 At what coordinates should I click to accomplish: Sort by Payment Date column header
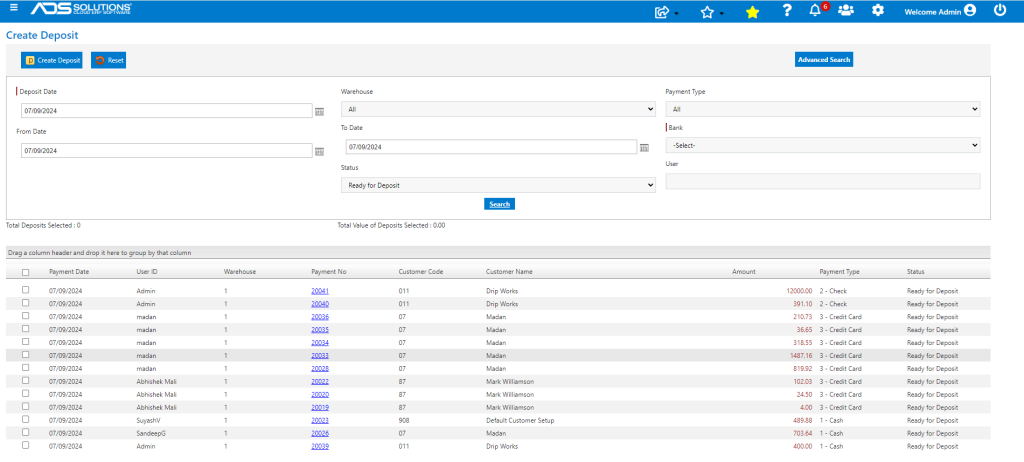[69, 272]
